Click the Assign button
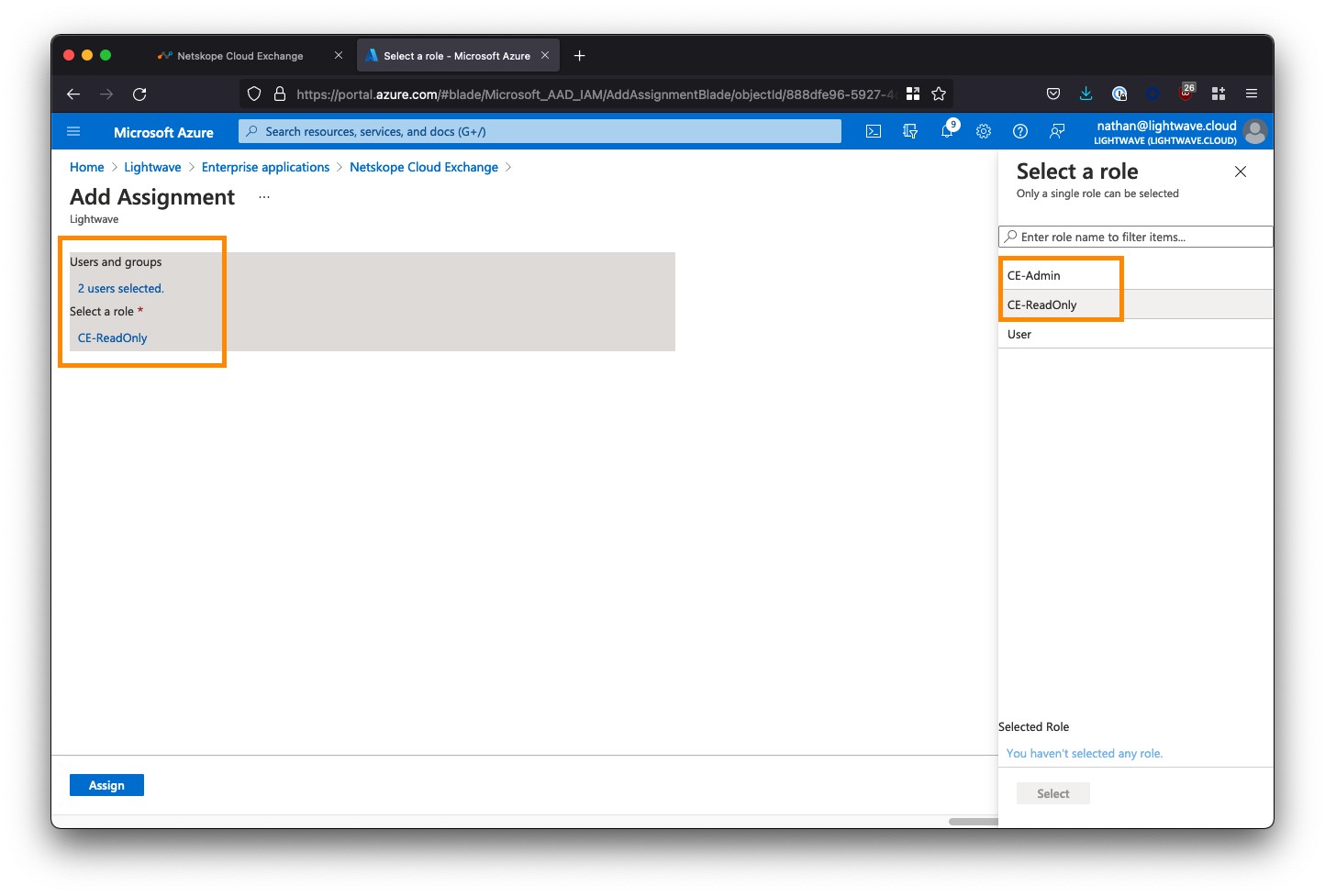 pos(106,785)
